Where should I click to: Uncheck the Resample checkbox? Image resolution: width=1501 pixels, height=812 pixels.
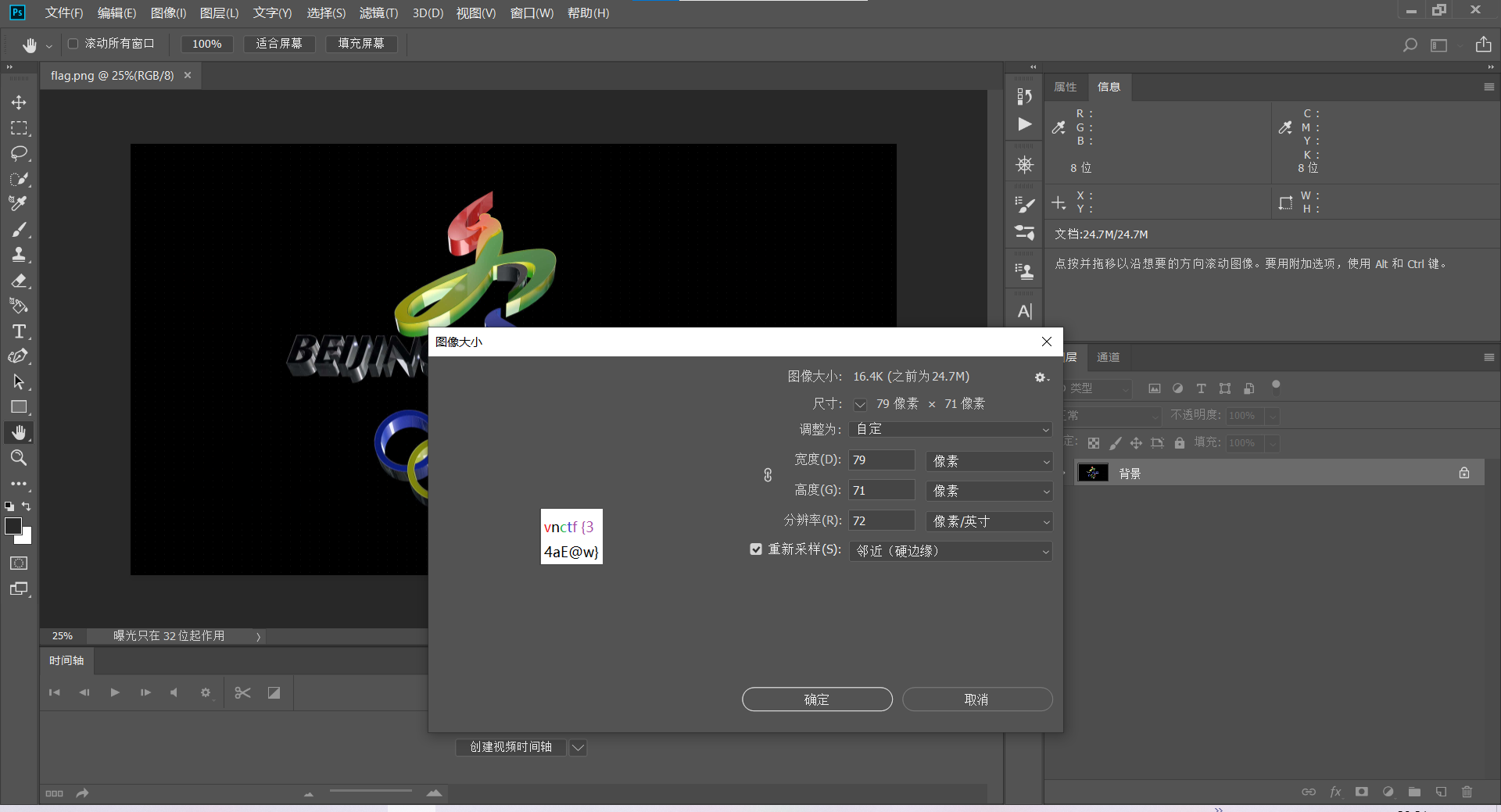tap(756, 549)
